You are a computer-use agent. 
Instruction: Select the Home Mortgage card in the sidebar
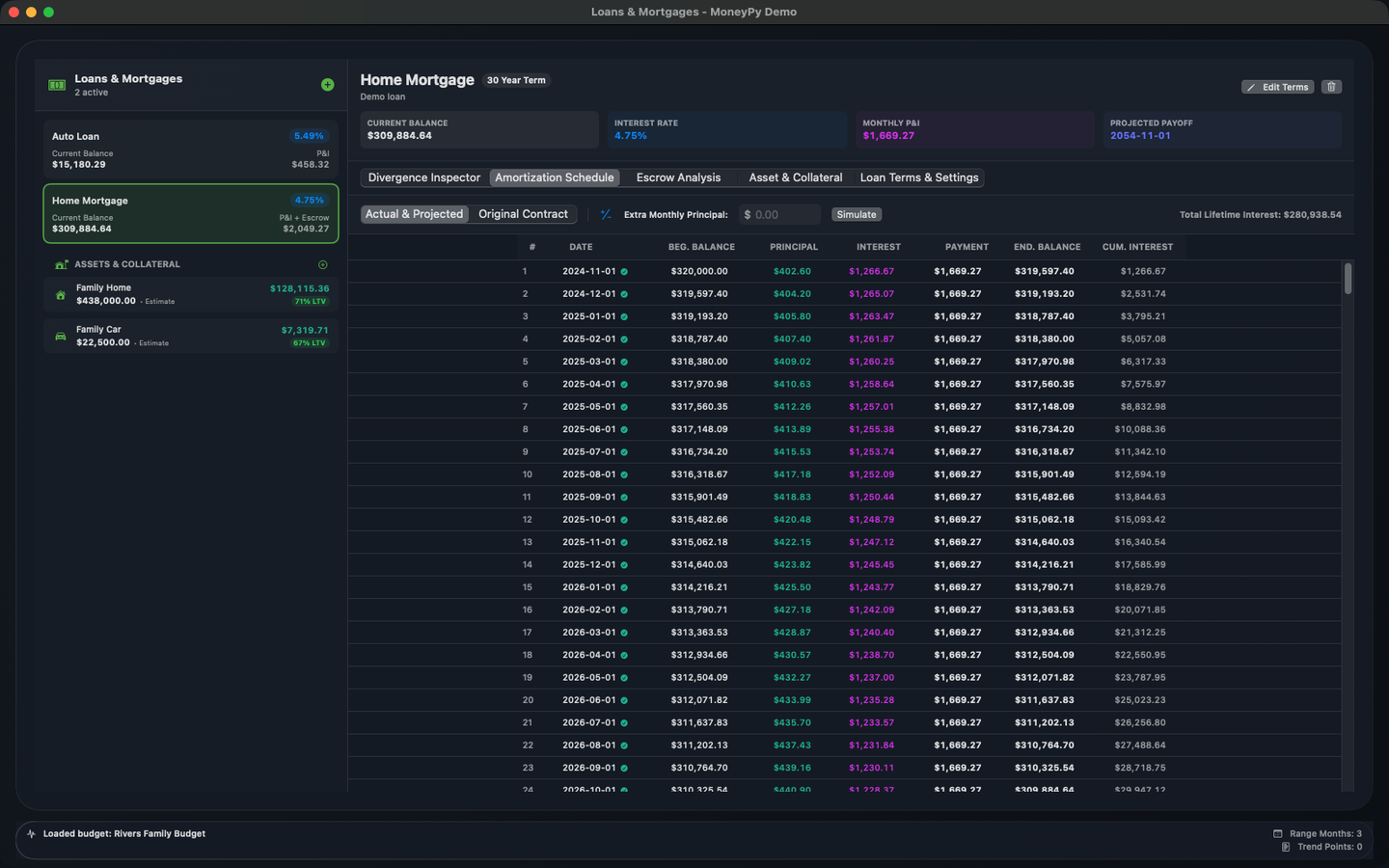point(190,214)
